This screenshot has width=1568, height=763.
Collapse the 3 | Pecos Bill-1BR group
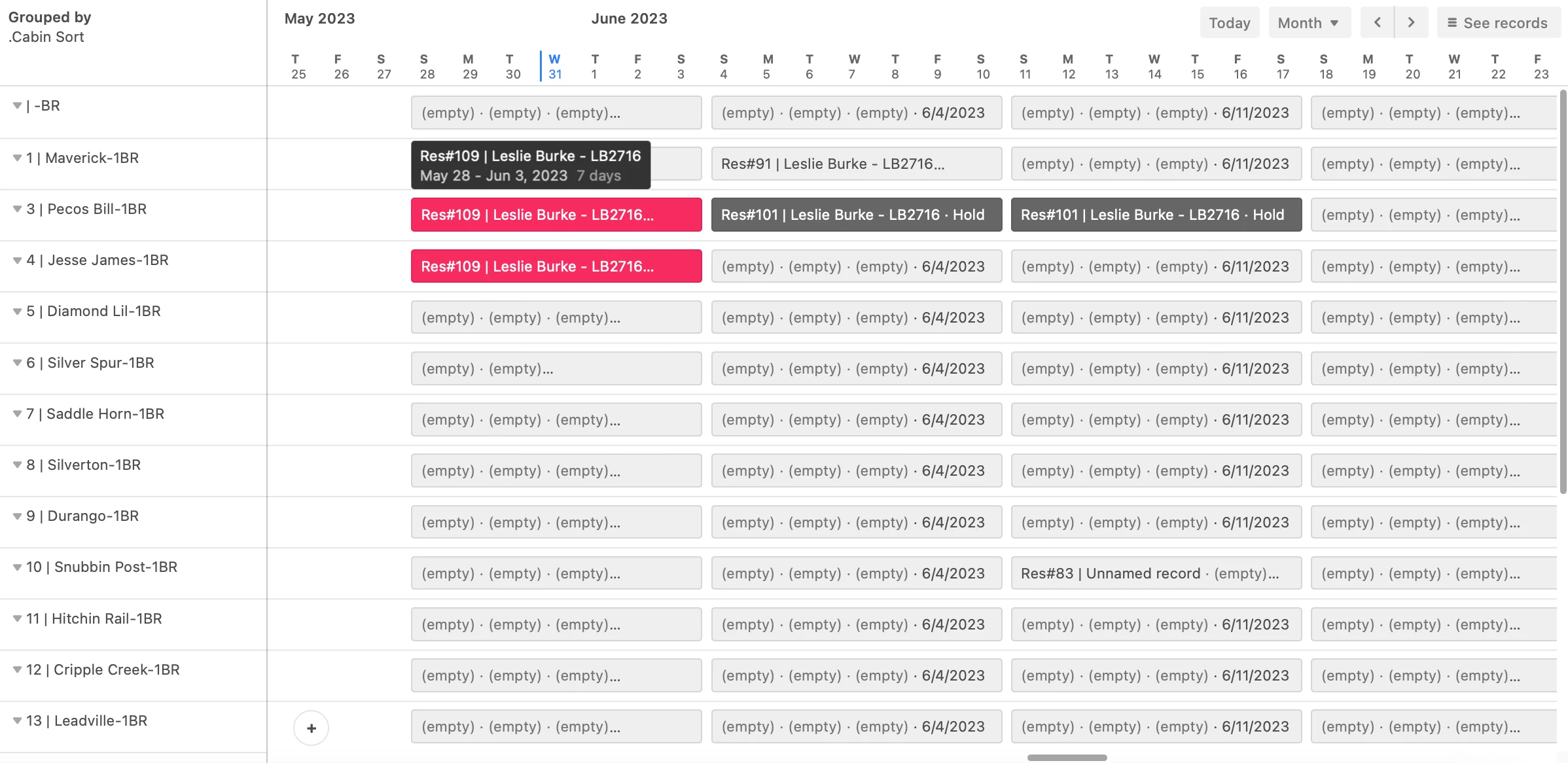pyautogui.click(x=17, y=209)
